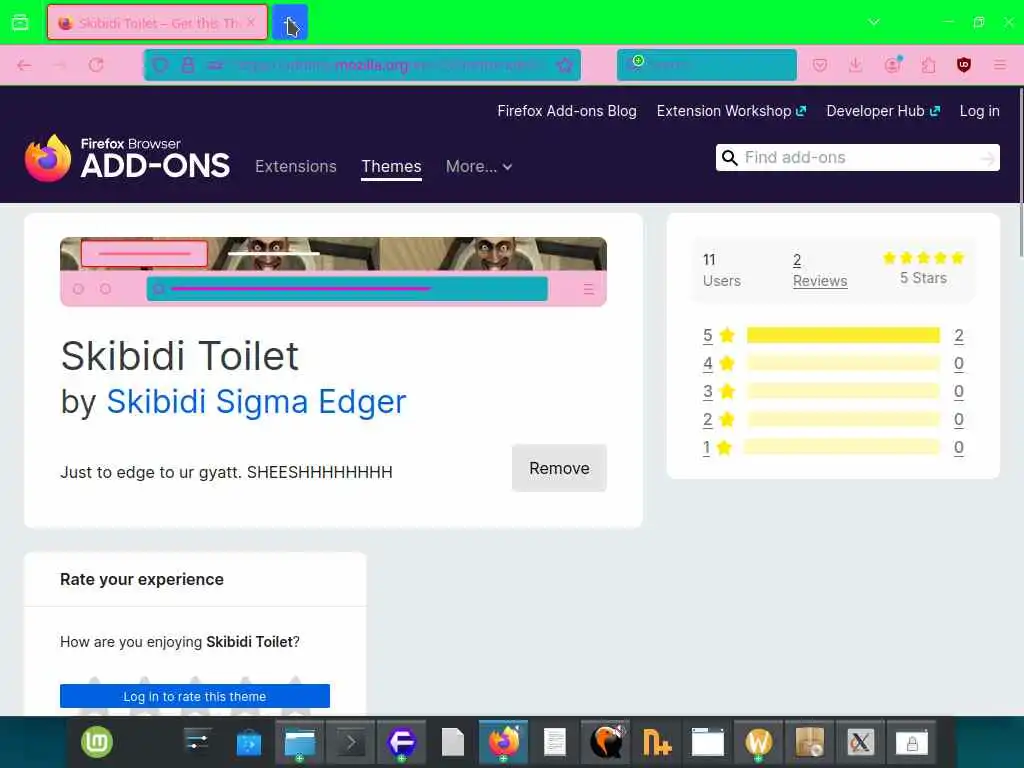Image resolution: width=1024 pixels, height=768 pixels.
Task: Expand the More... dropdown
Action: 479,167
